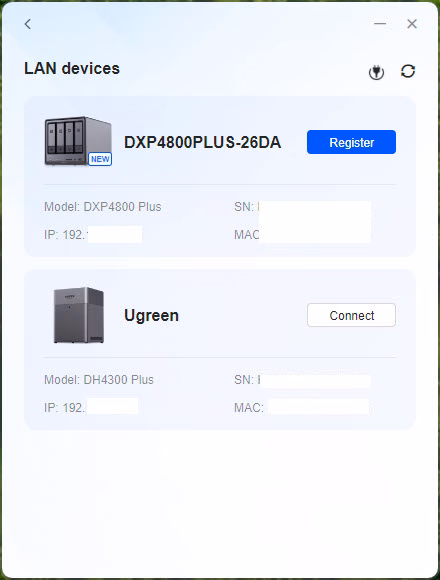
Task: Close the LAN devices window
Action: (412, 24)
